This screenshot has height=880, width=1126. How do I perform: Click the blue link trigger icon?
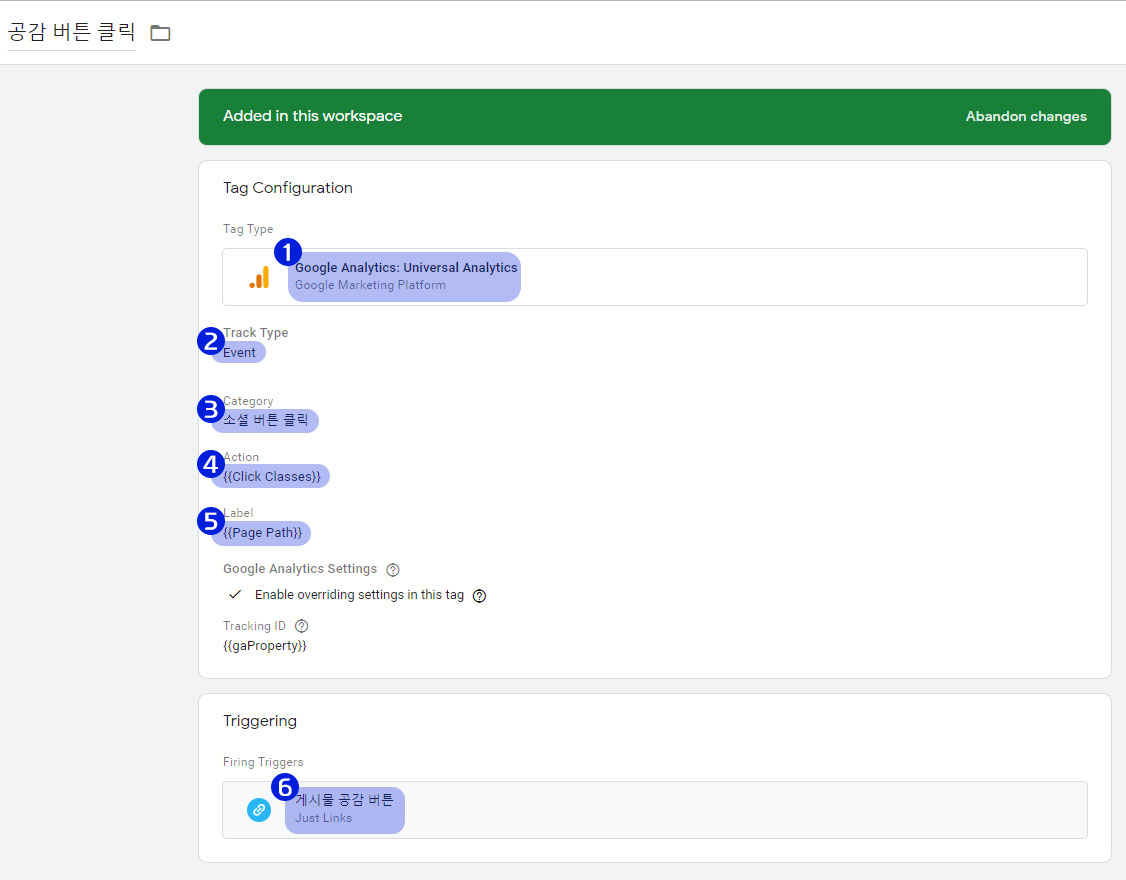[x=259, y=810]
